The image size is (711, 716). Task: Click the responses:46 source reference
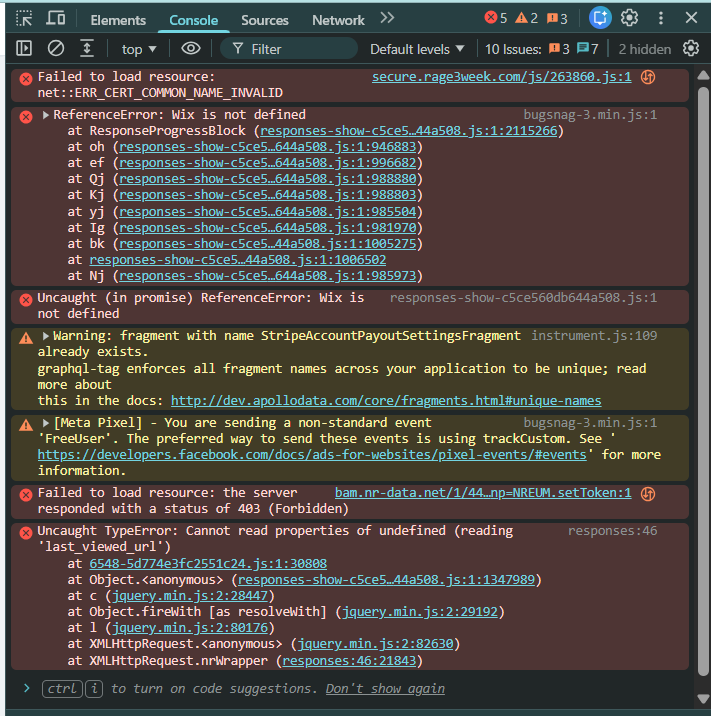point(612,531)
